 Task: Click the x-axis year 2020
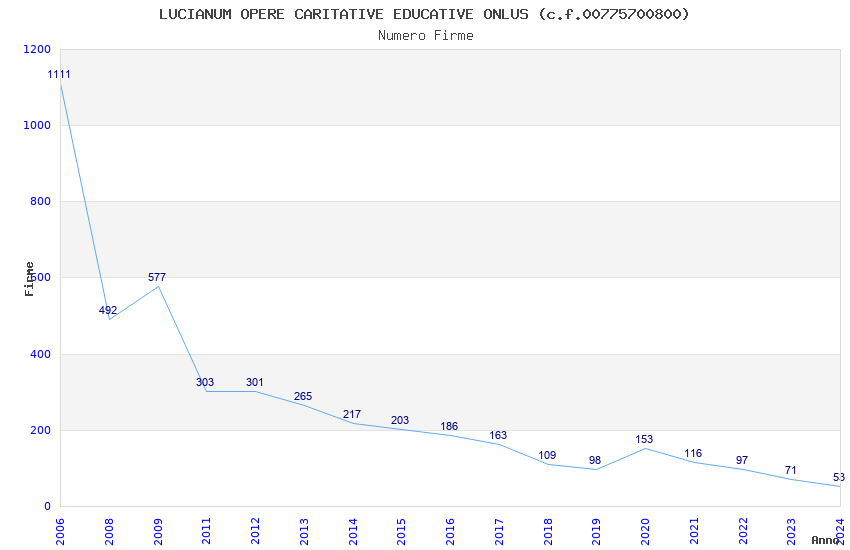(x=645, y=531)
